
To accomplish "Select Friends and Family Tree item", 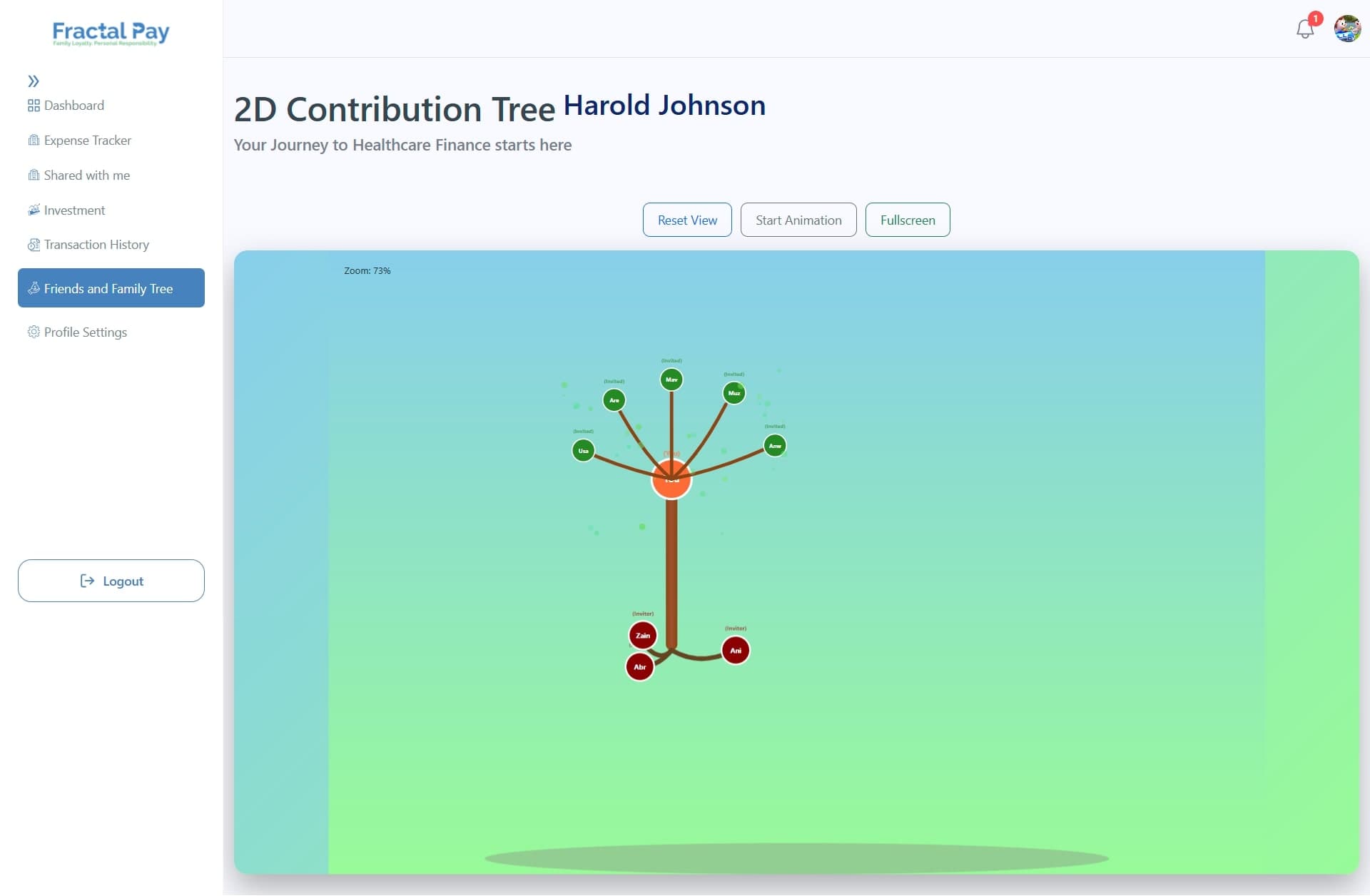I will point(111,288).
